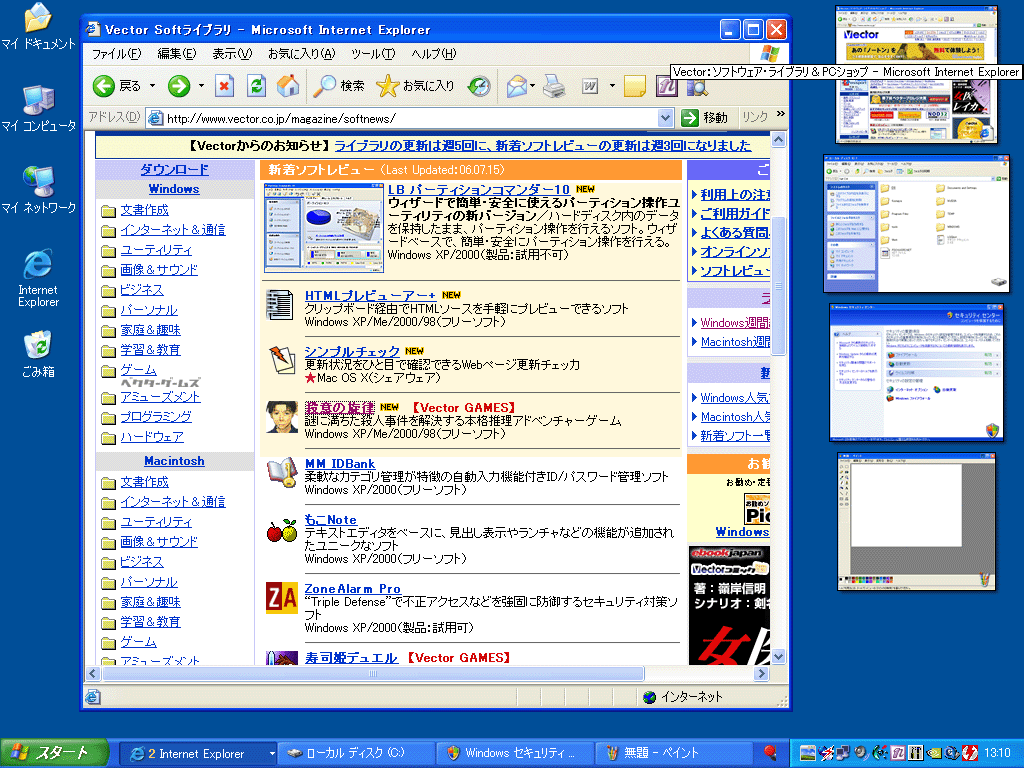
Task: Select the Paint window preview thumbnail
Action: point(916,521)
